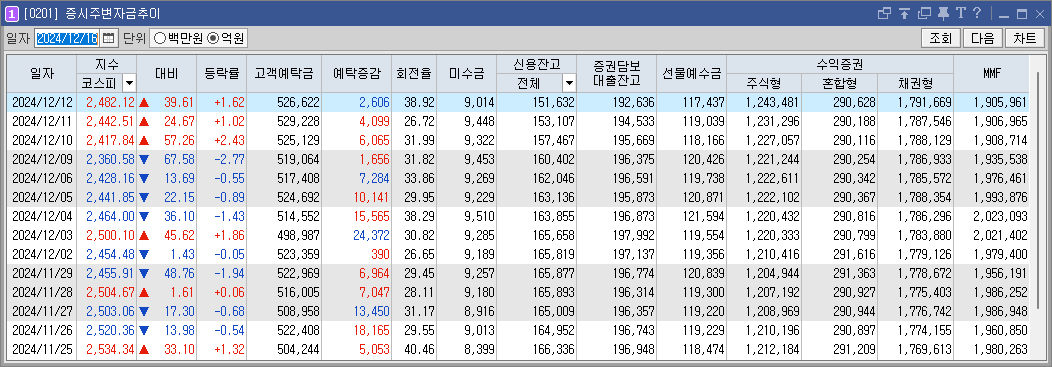Viewport: 1052px width, 367px height.
Task: Click the 증권담보 대출잔고 column header
Action: coord(617,73)
